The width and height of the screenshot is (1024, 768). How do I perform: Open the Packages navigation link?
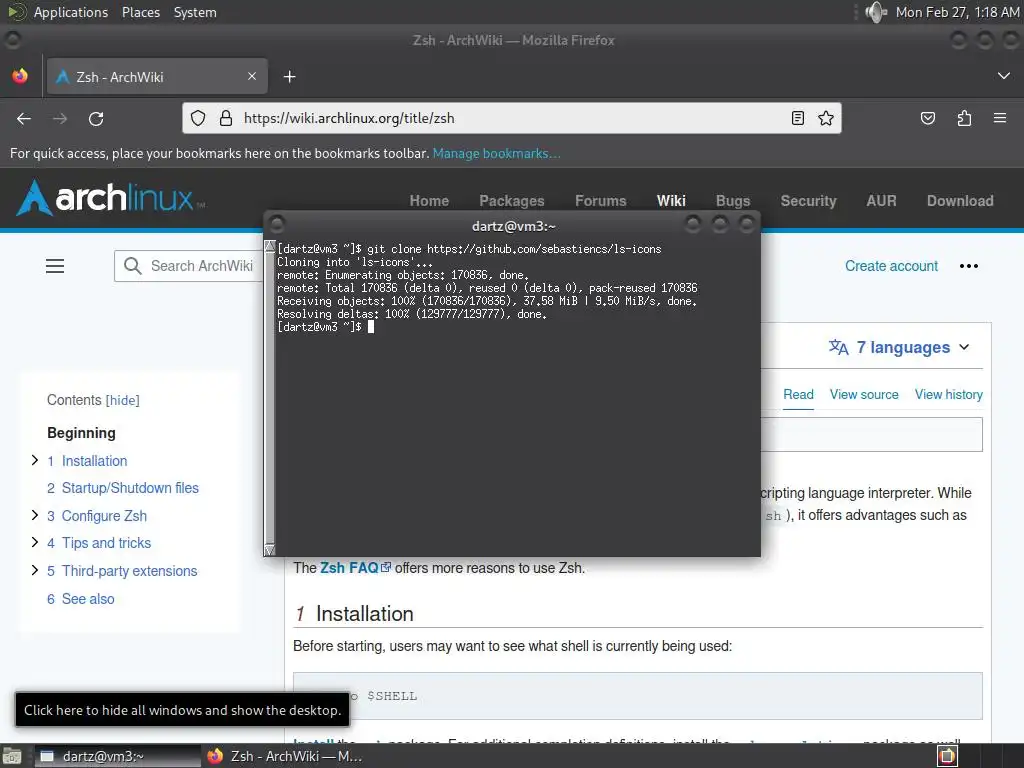[512, 200]
